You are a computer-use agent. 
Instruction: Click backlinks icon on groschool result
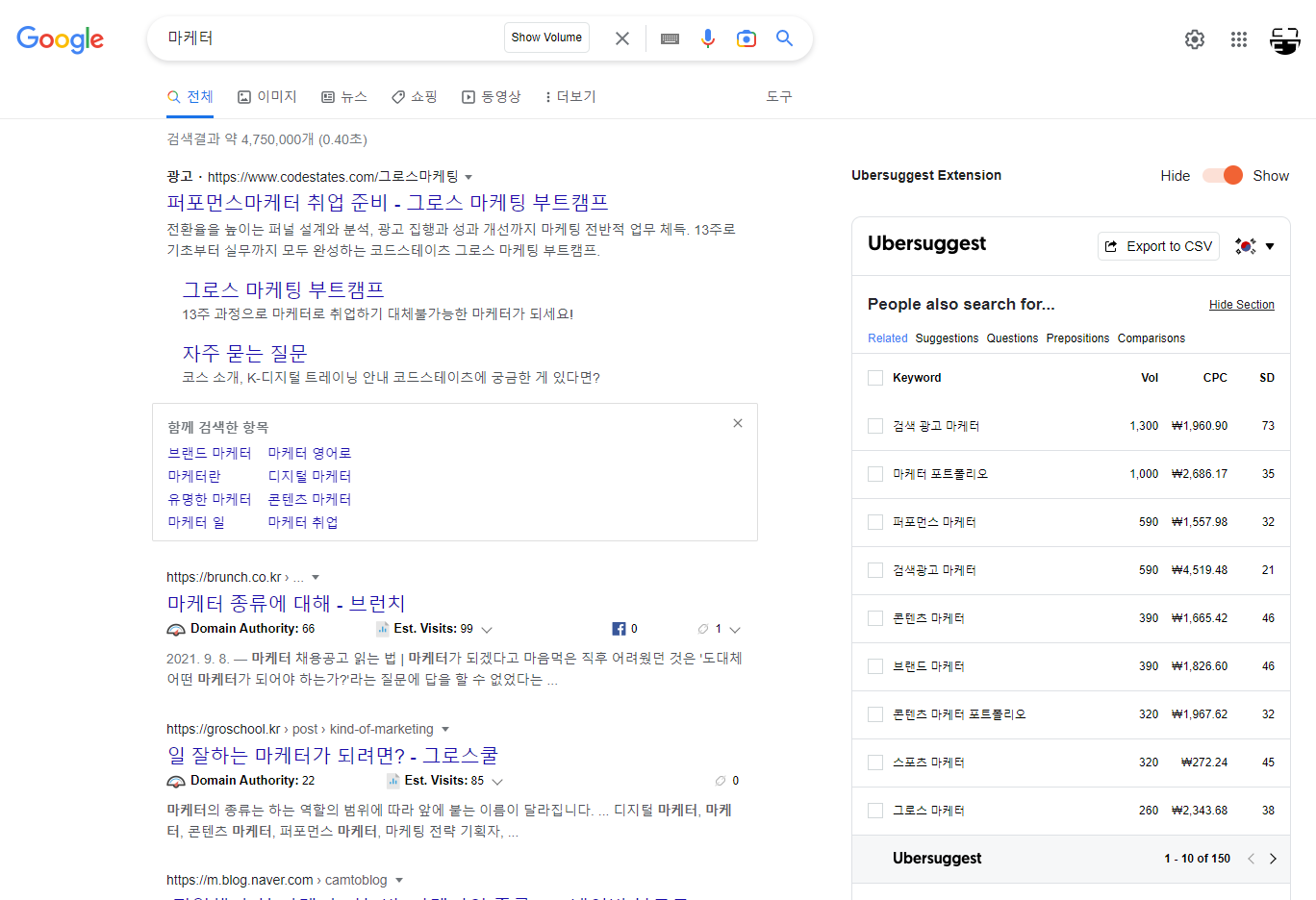(x=721, y=781)
